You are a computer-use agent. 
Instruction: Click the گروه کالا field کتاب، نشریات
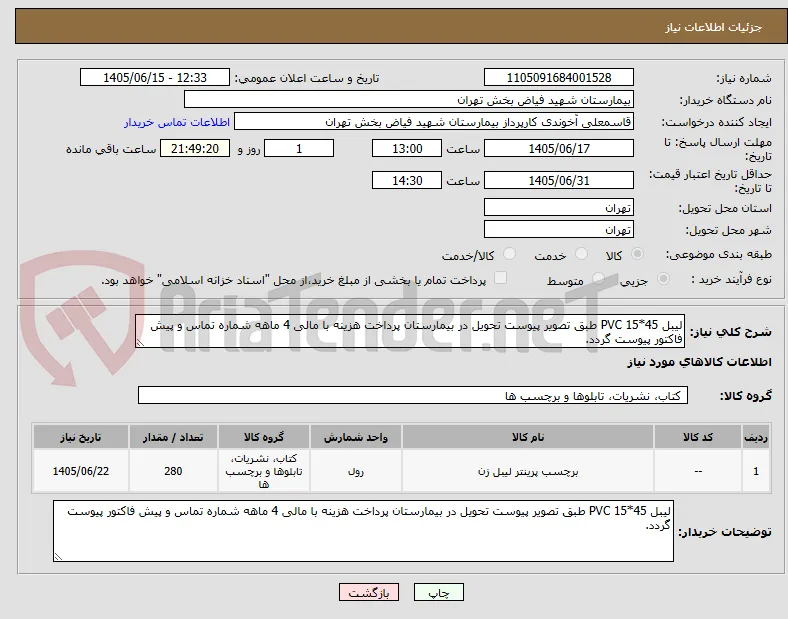[413, 395]
